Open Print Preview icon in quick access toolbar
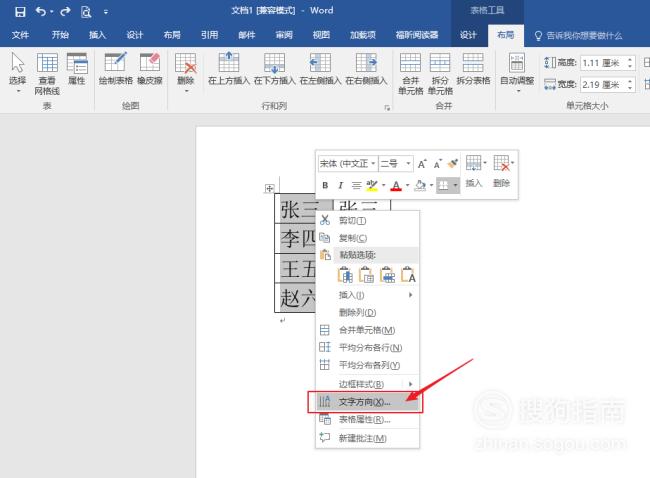This screenshot has height=478, width=650. (86, 12)
